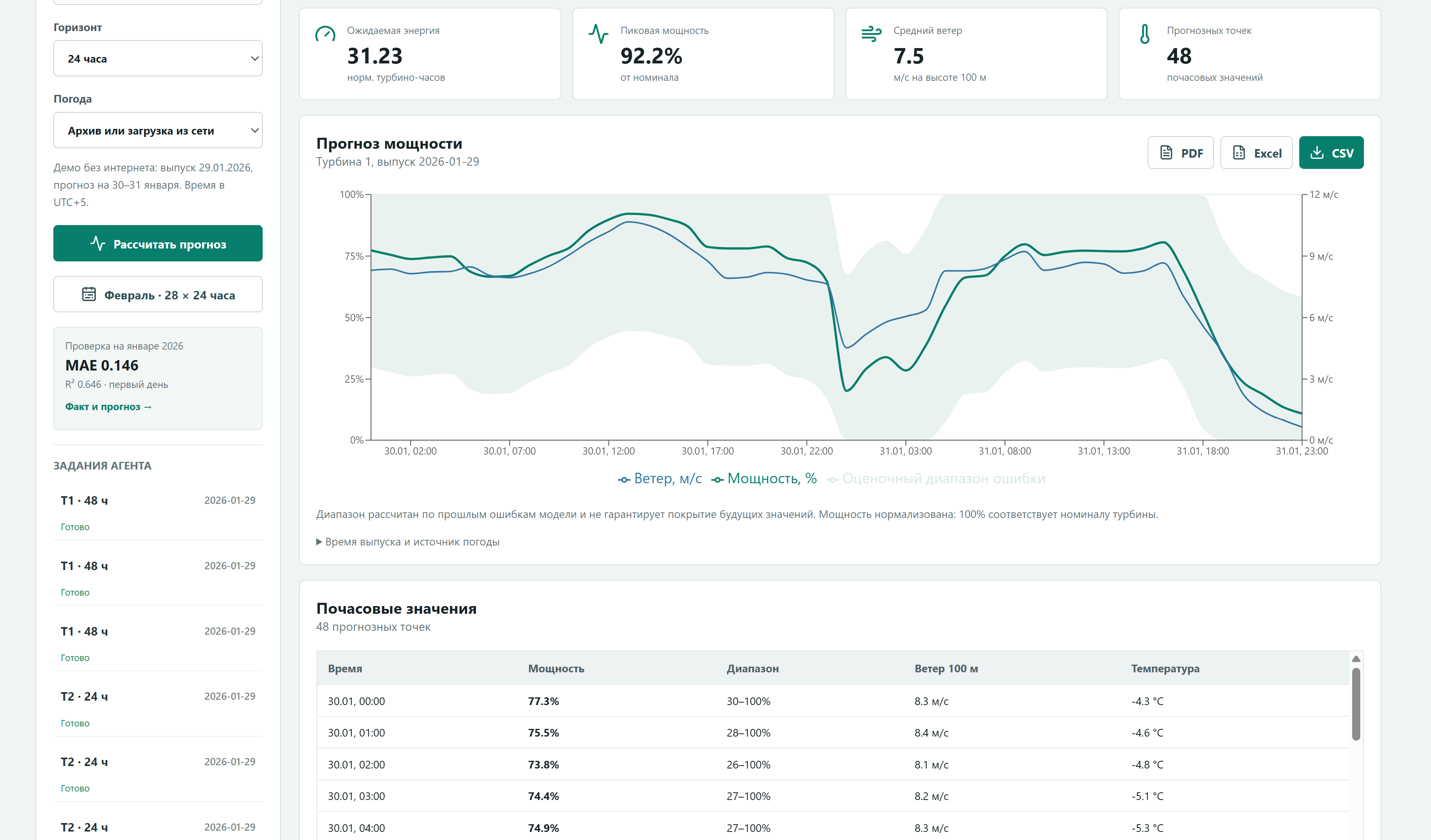Click the Диапазон column header
The width and height of the screenshot is (1431, 840).
pos(752,668)
